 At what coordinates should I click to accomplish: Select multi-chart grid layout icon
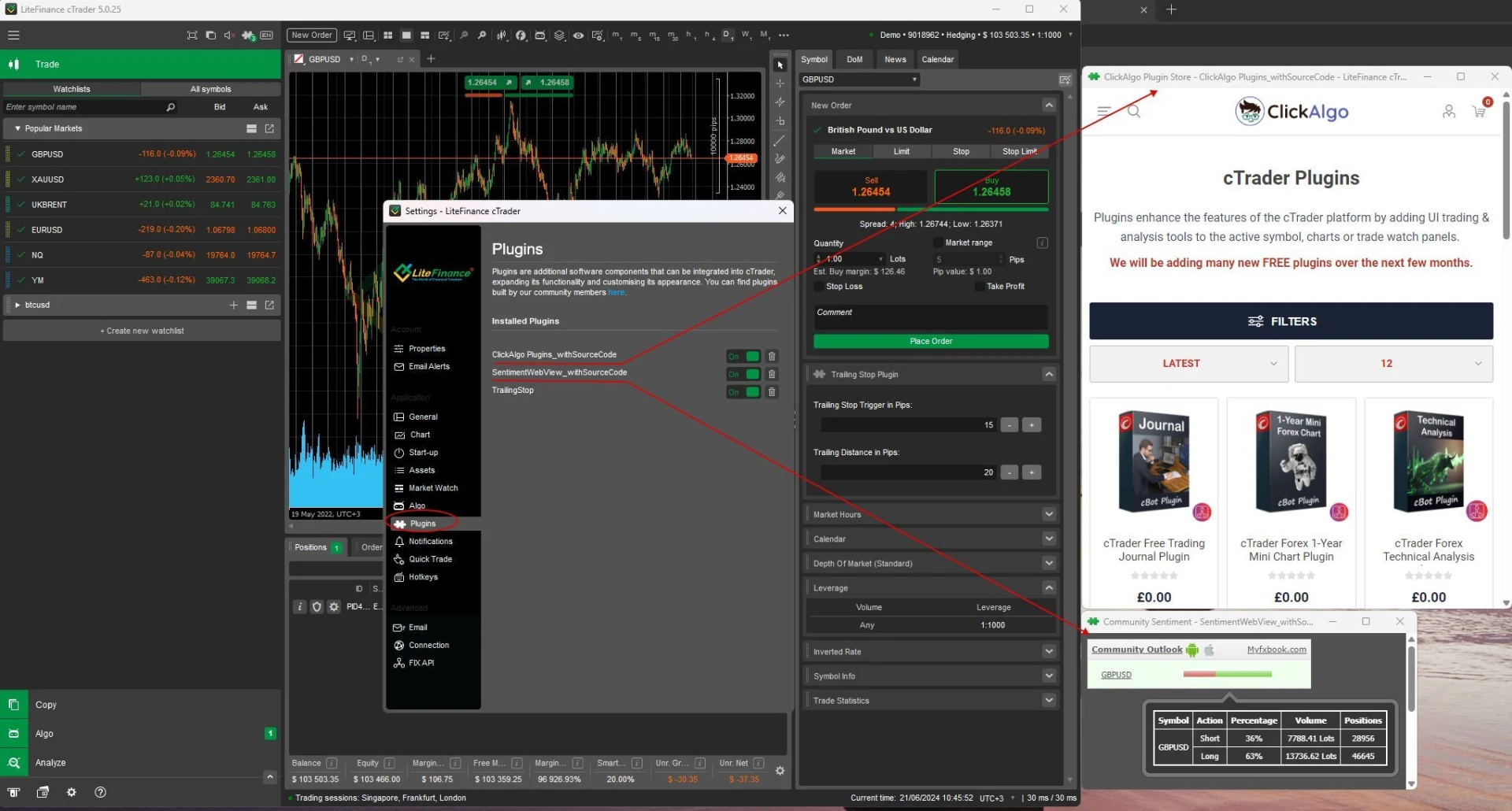coord(387,35)
